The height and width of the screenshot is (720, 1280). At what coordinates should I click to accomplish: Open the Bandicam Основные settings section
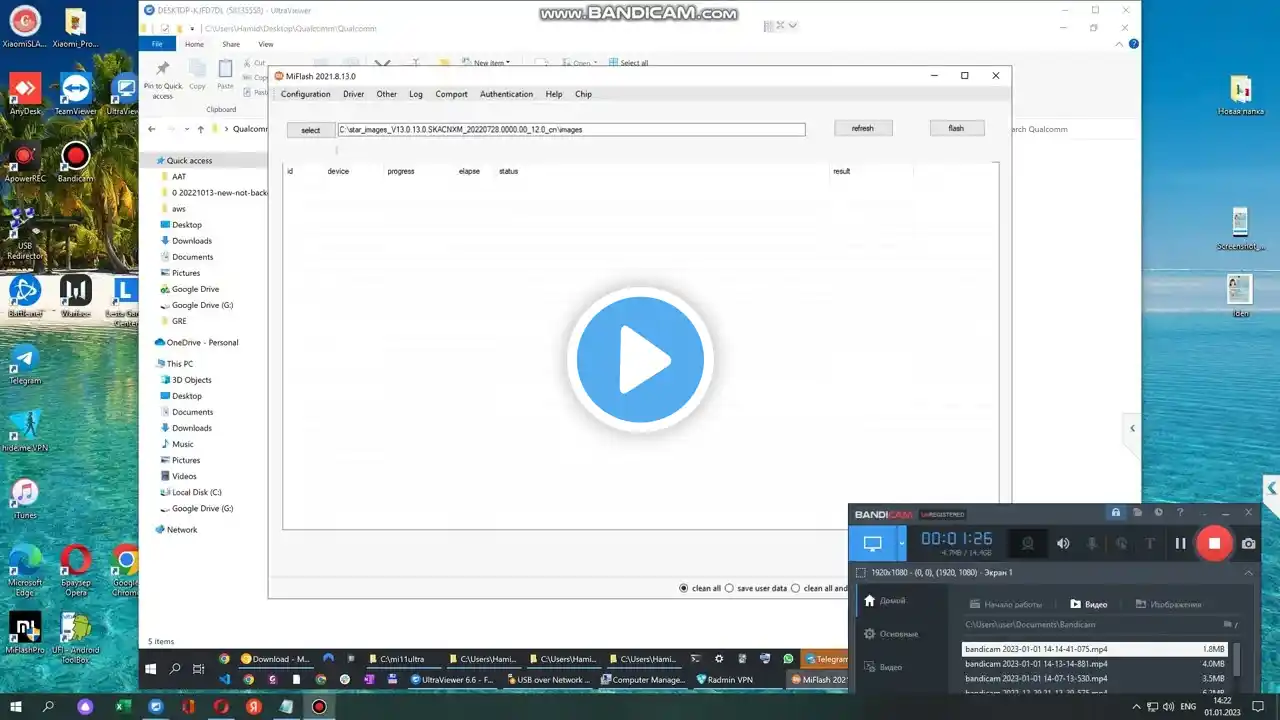coord(891,634)
